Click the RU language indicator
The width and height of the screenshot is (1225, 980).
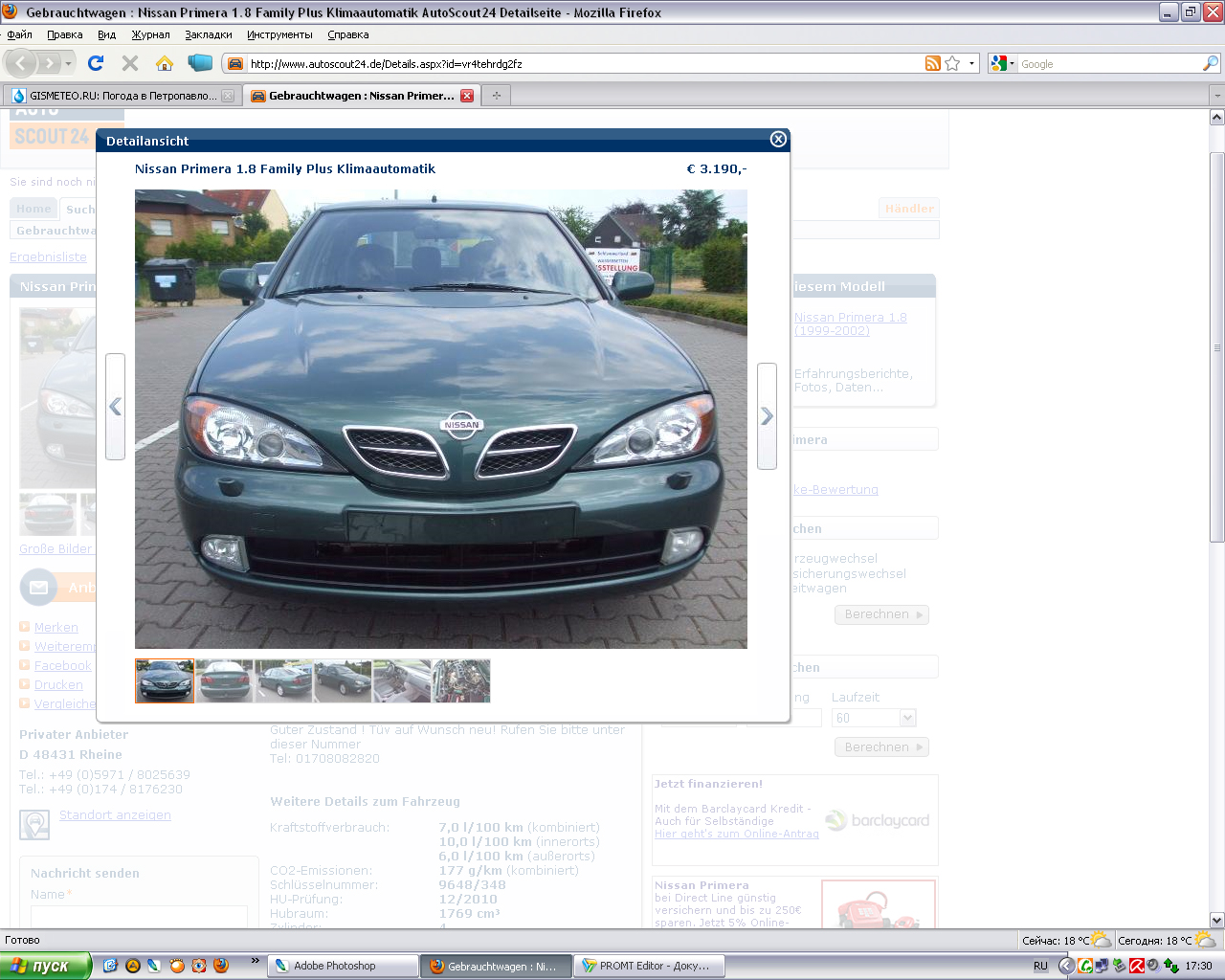1040,967
